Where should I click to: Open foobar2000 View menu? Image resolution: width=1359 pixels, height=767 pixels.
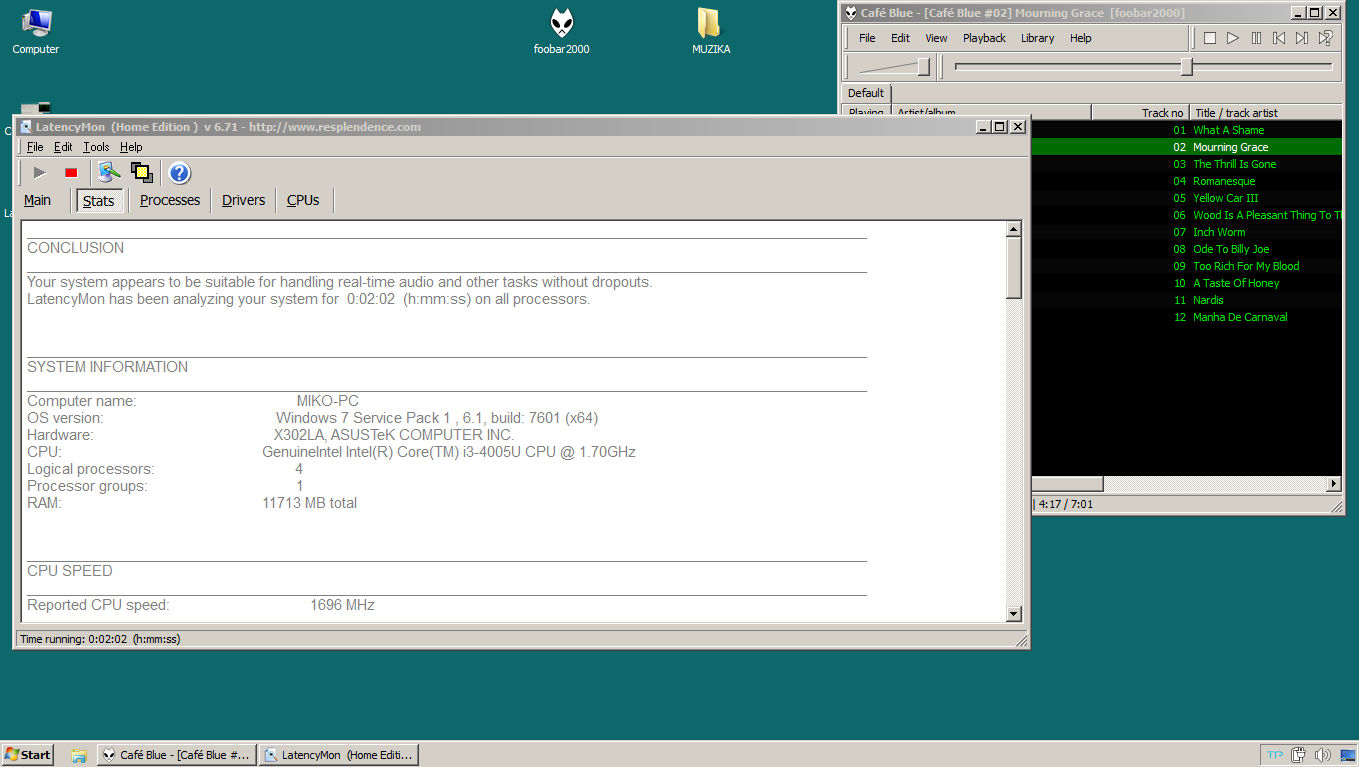[936, 38]
